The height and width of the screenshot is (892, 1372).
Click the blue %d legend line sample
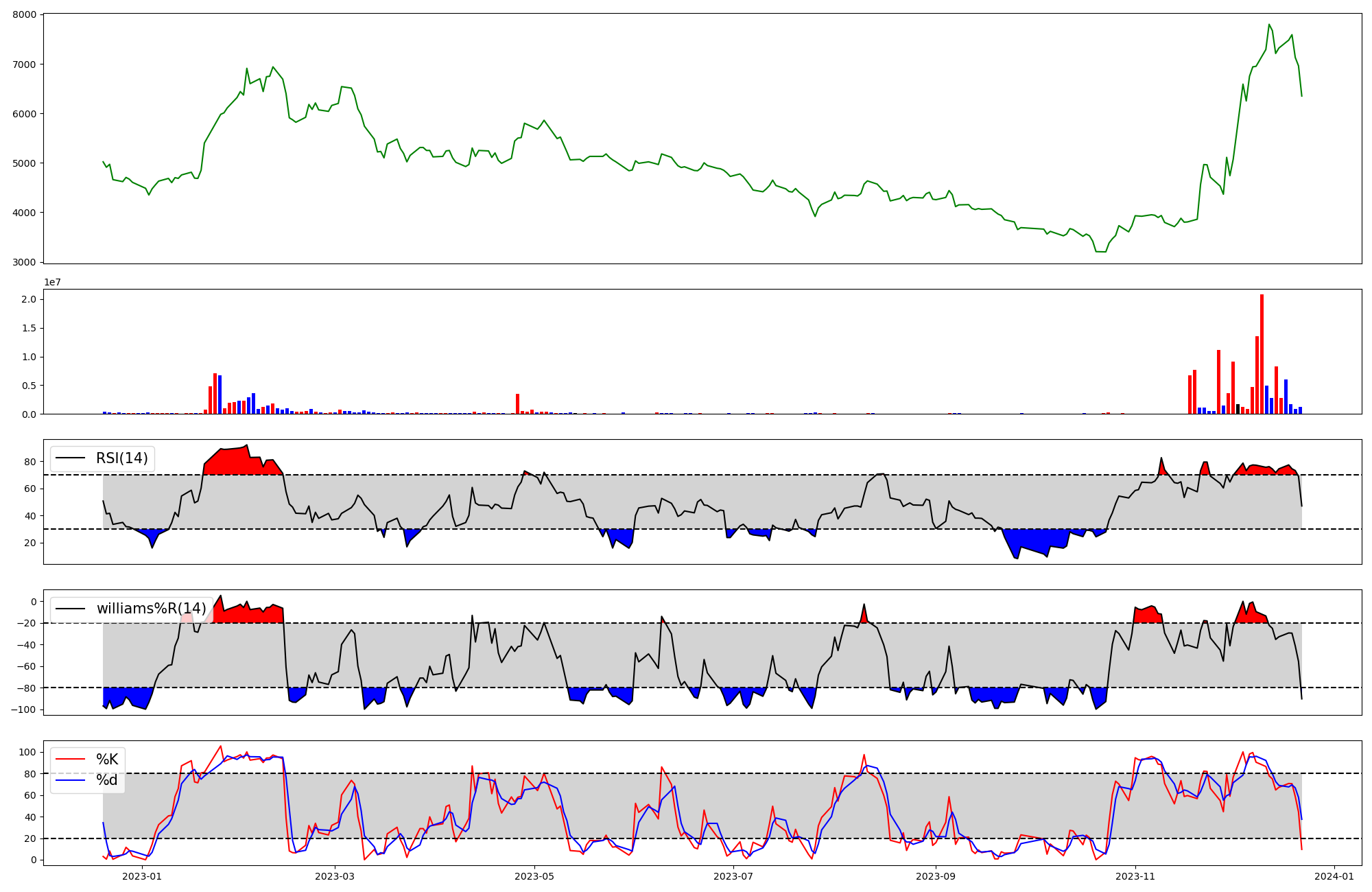point(70,780)
